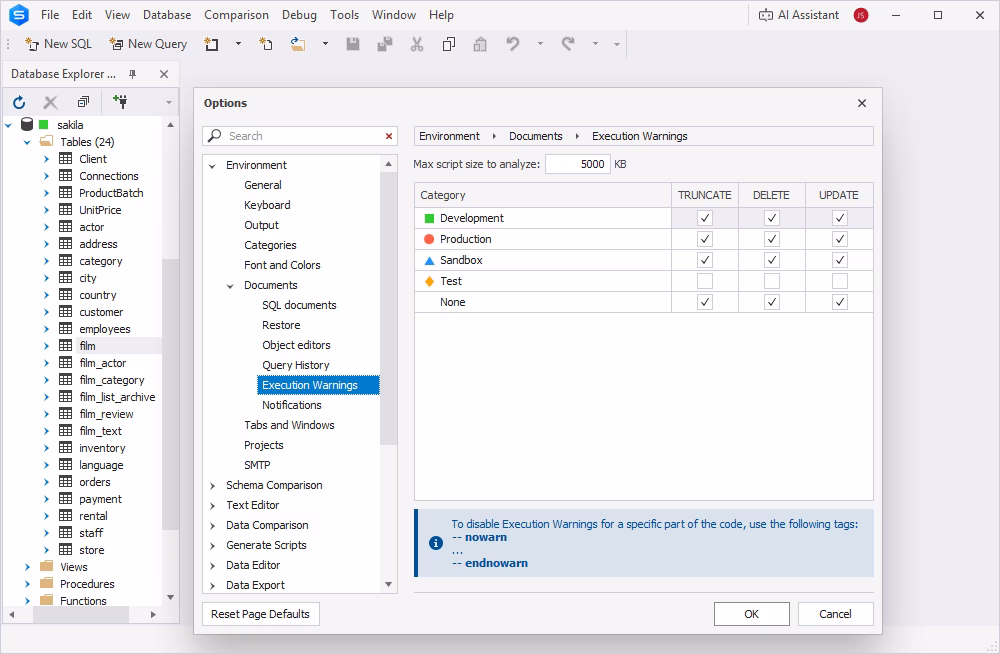Click the Cut scissors icon

pyautogui.click(x=416, y=43)
